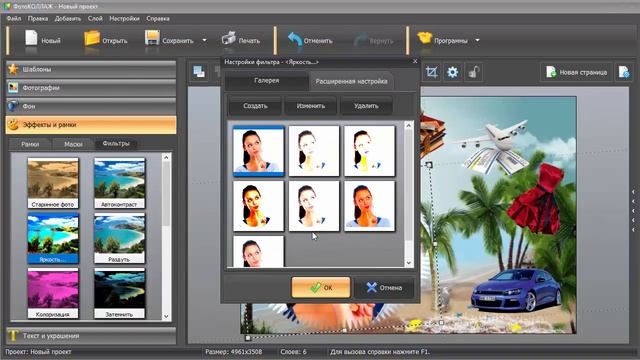The height and width of the screenshot is (360, 640).
Task: Open layer settings gear icon
Action: (x=452, y=72)
